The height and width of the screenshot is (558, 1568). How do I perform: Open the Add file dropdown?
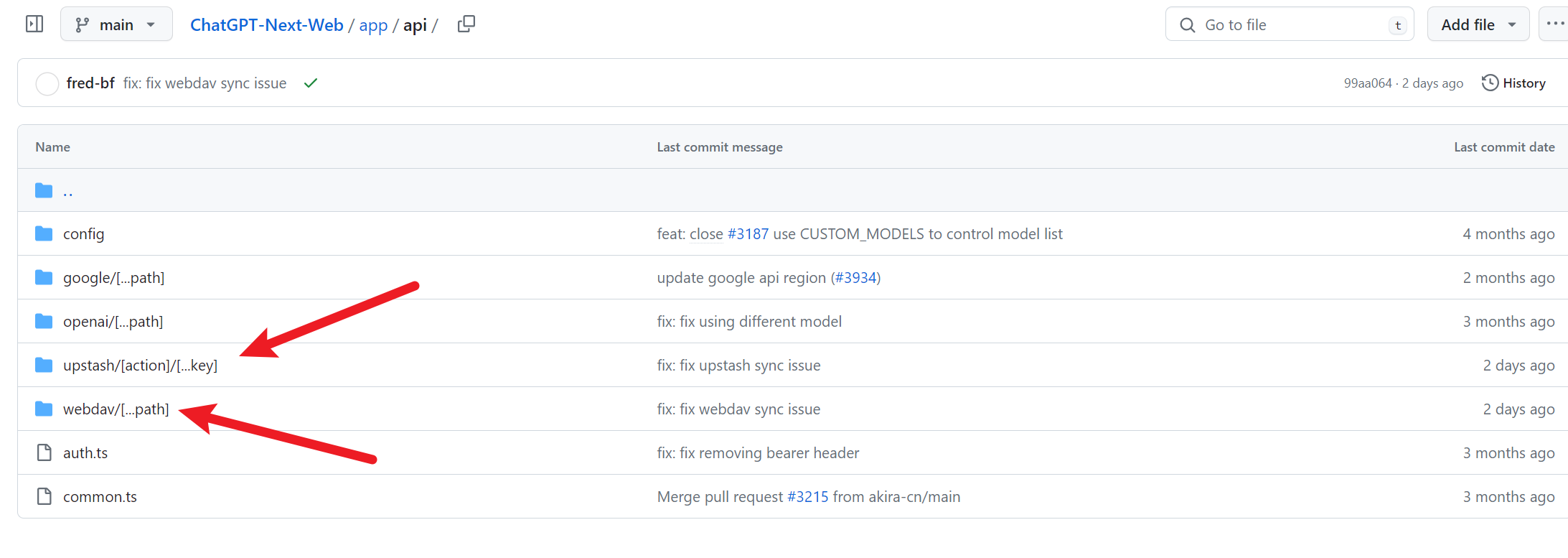coord(1478,24)
